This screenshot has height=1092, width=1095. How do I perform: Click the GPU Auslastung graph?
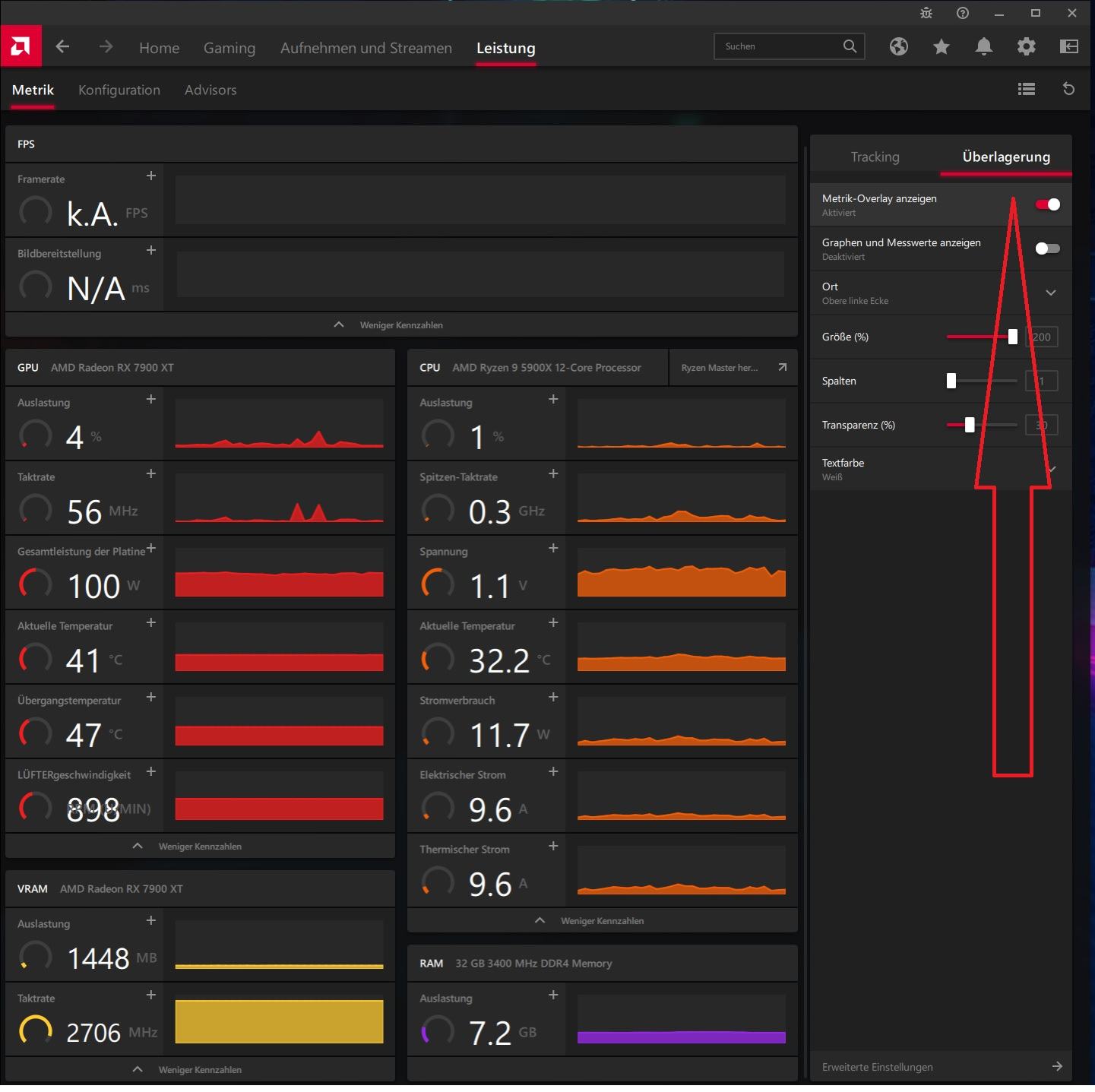279,423
